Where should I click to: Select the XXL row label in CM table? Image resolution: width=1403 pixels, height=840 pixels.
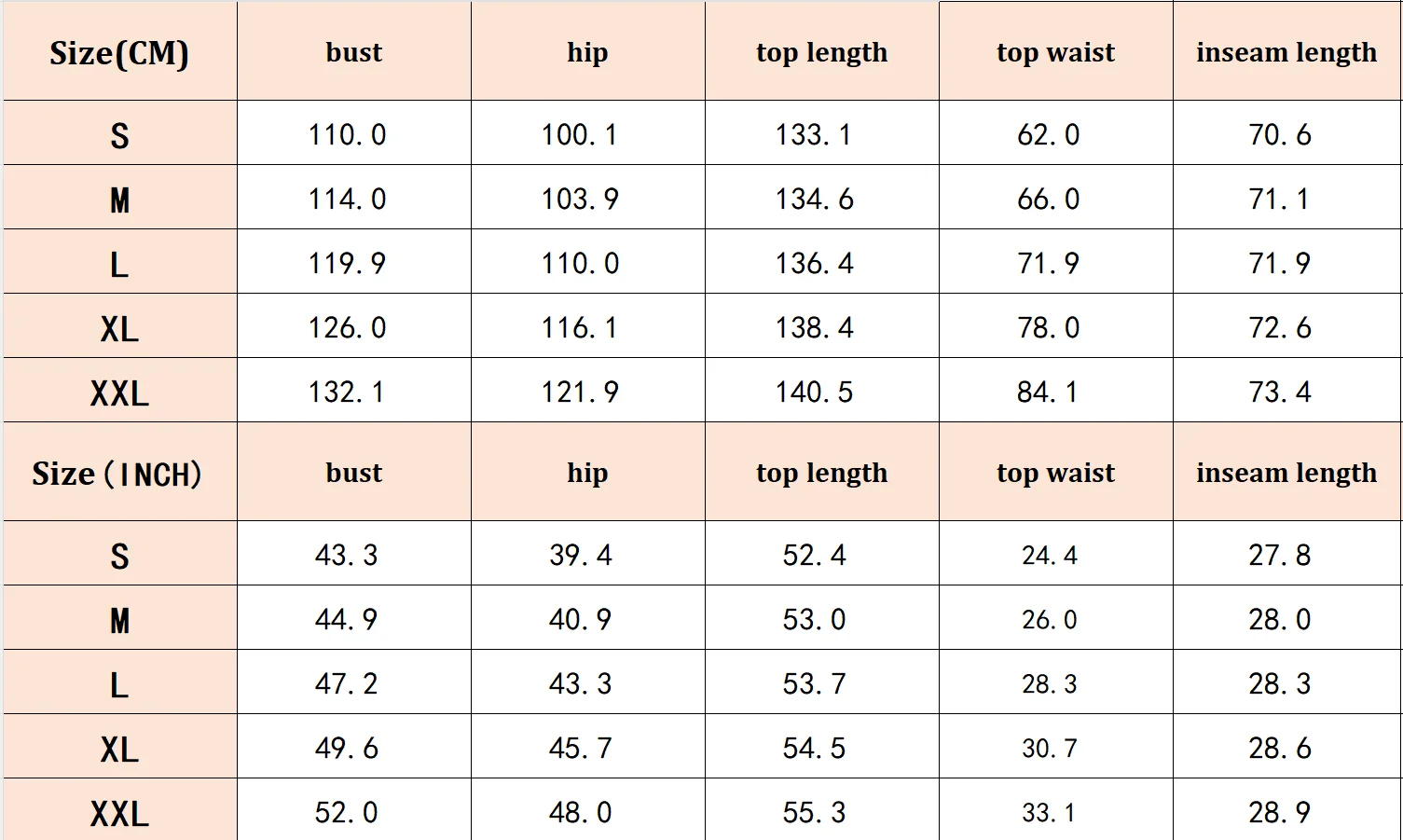click(119, 392)
